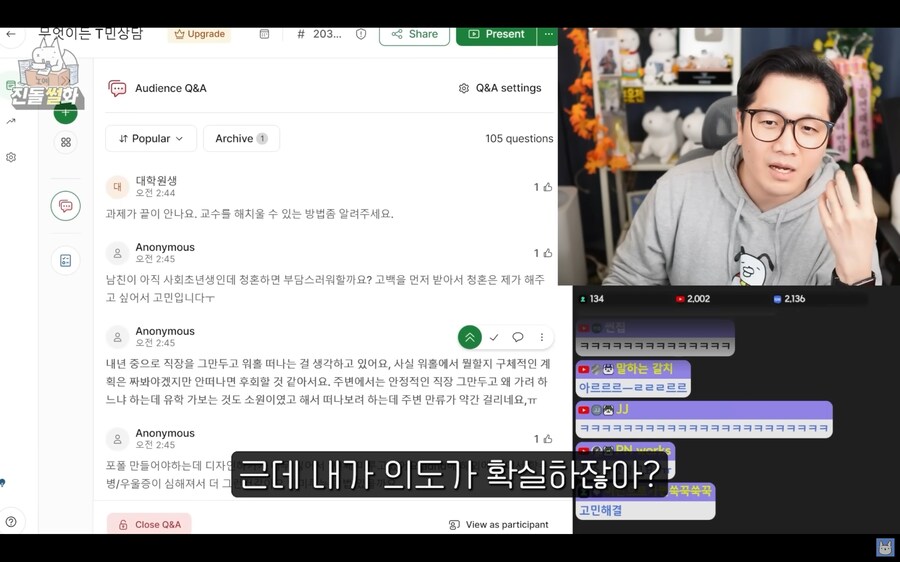This screenshot has width=900, height=562.
Task: Click the Share button
Action: 414,34
